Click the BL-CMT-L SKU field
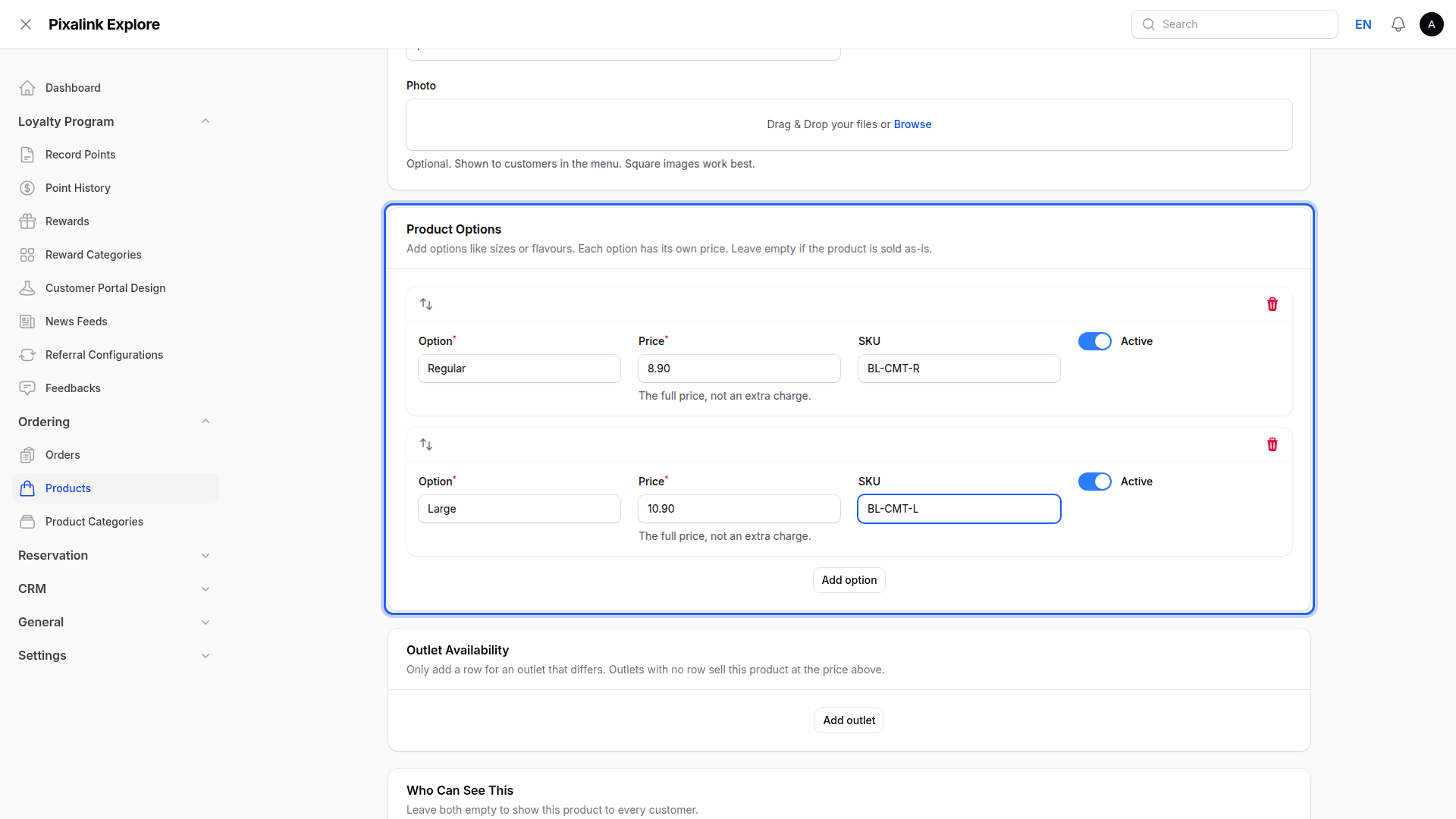Screen dimensions: 1456x819 [x=959, y=509]
